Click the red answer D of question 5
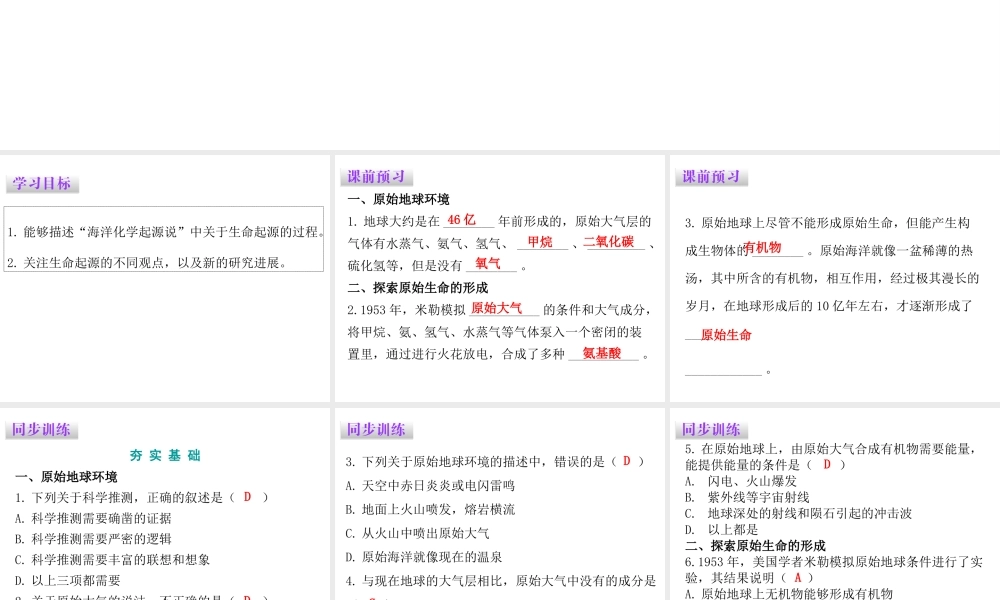 click(827, 464)
